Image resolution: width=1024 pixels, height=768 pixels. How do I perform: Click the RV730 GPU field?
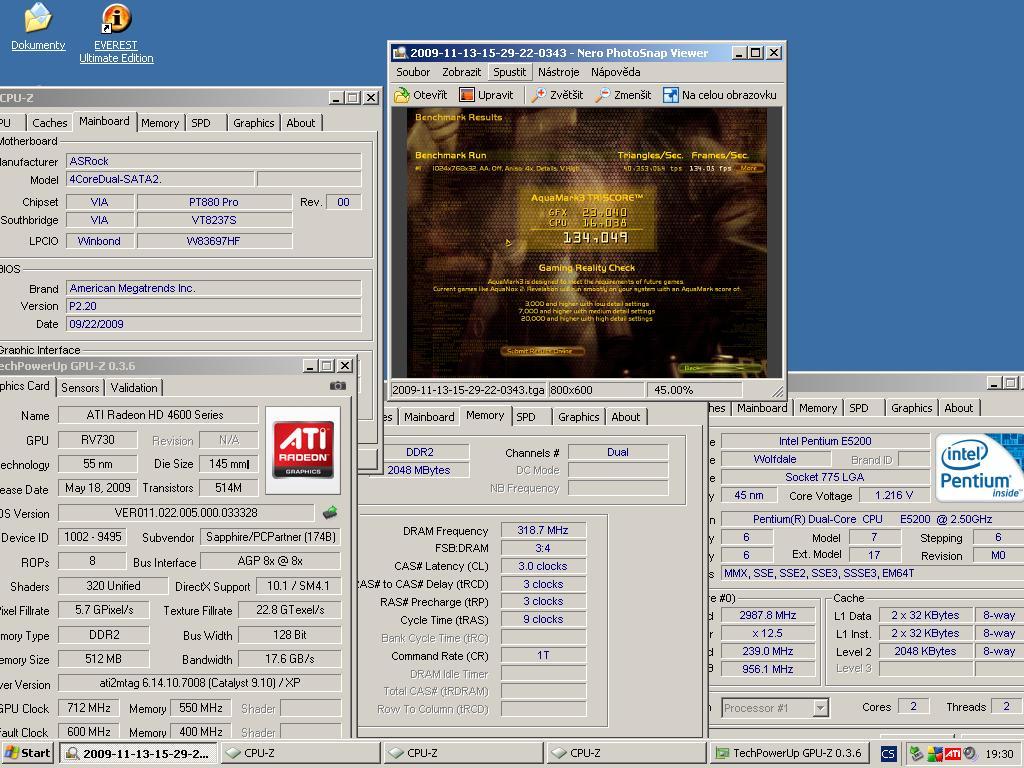tap(97, 440)
